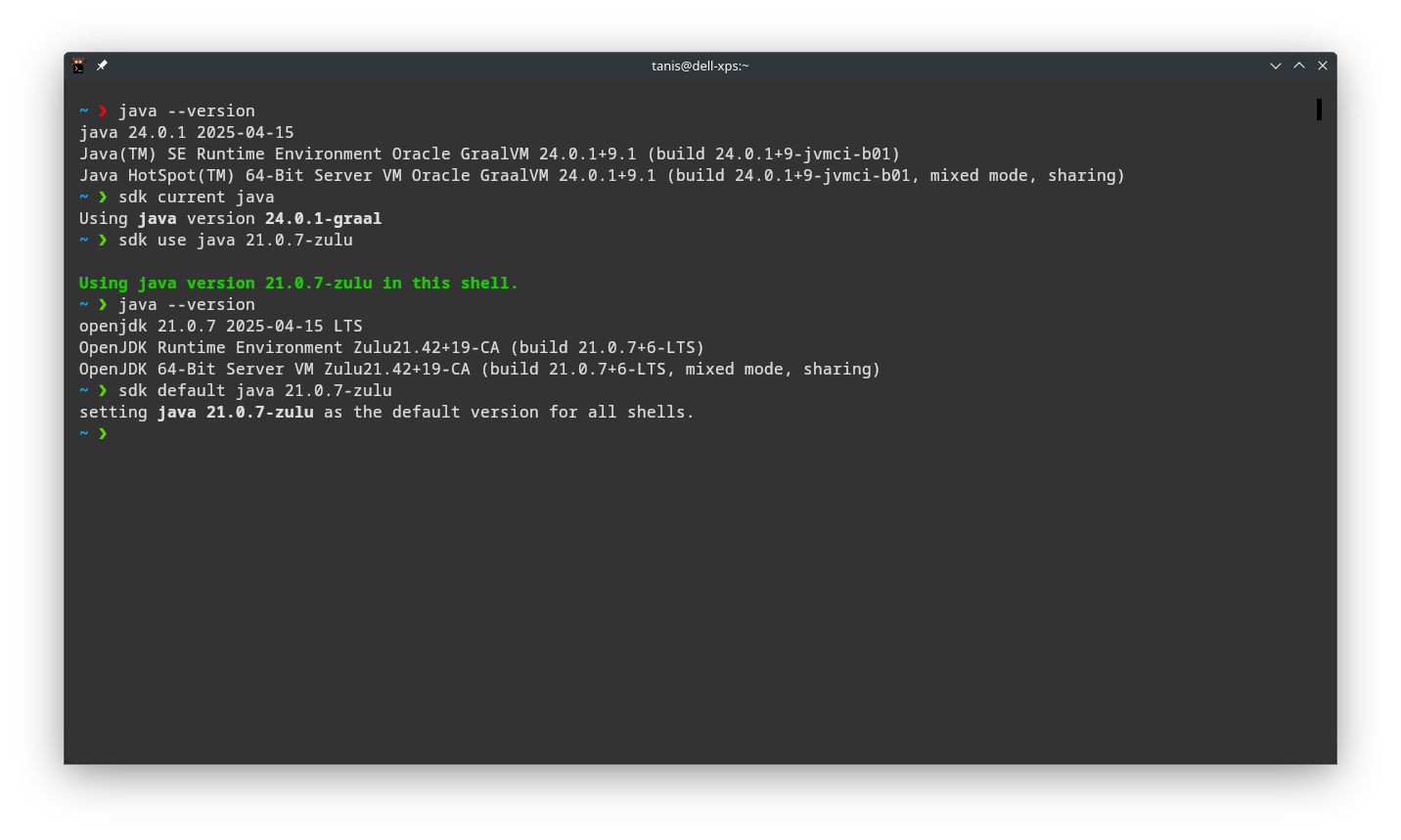Toggle the pin window on all desktops icon
Image resolution: width=1401 pixels, height=840 pixels.
coord(102,66)
